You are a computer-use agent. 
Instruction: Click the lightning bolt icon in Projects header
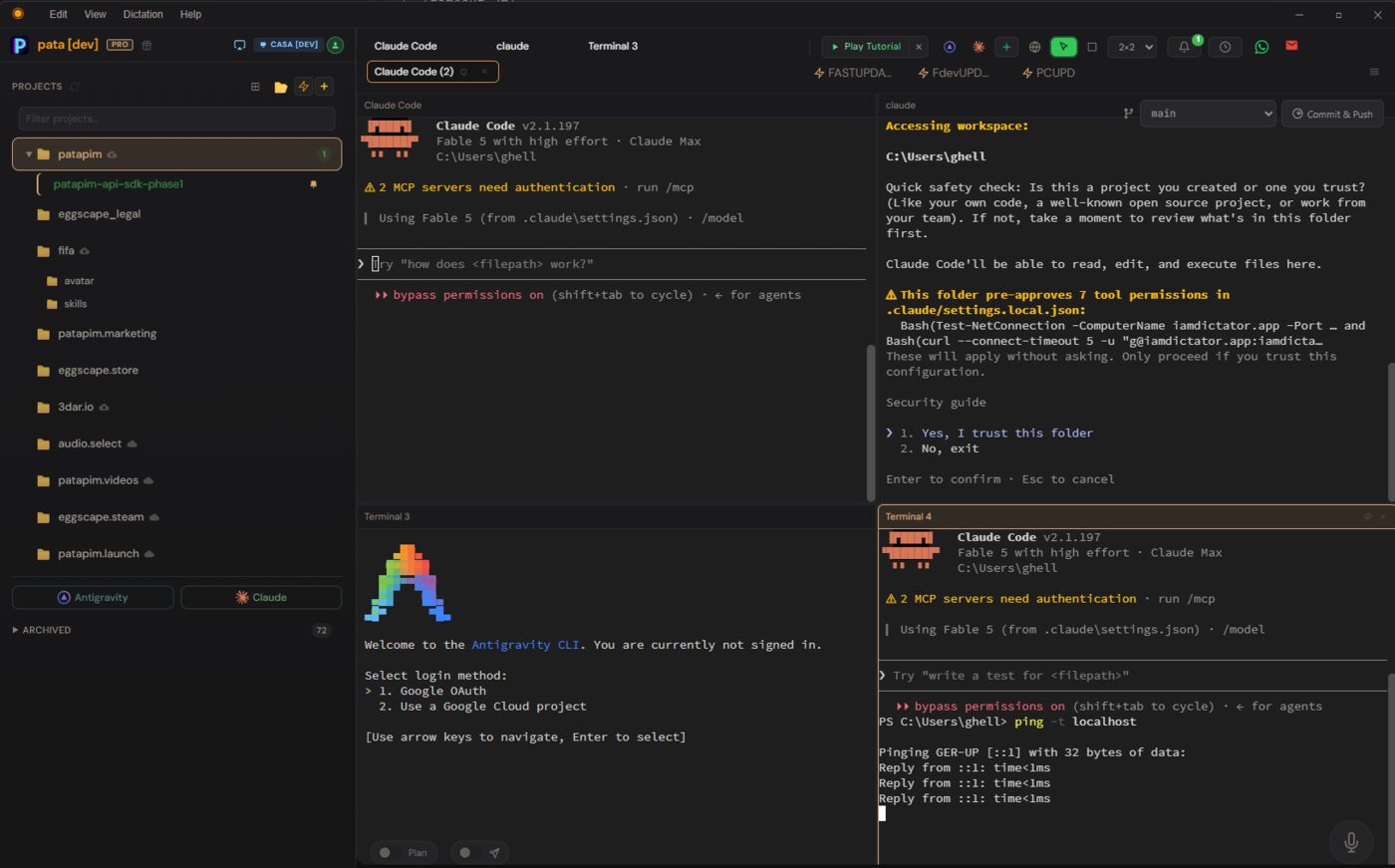click(x=304, y=87)
